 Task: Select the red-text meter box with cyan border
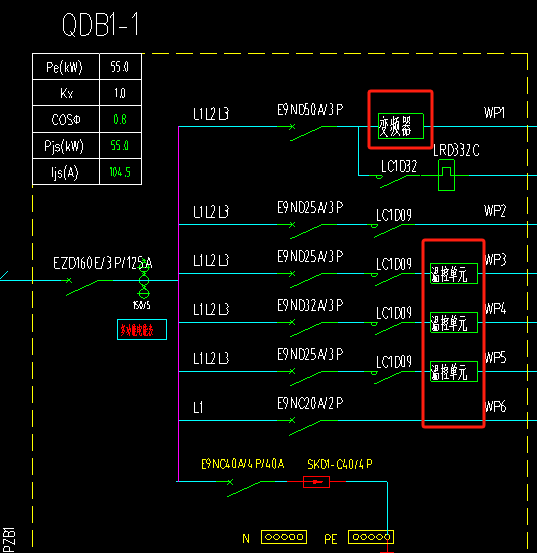click(142, 330)
